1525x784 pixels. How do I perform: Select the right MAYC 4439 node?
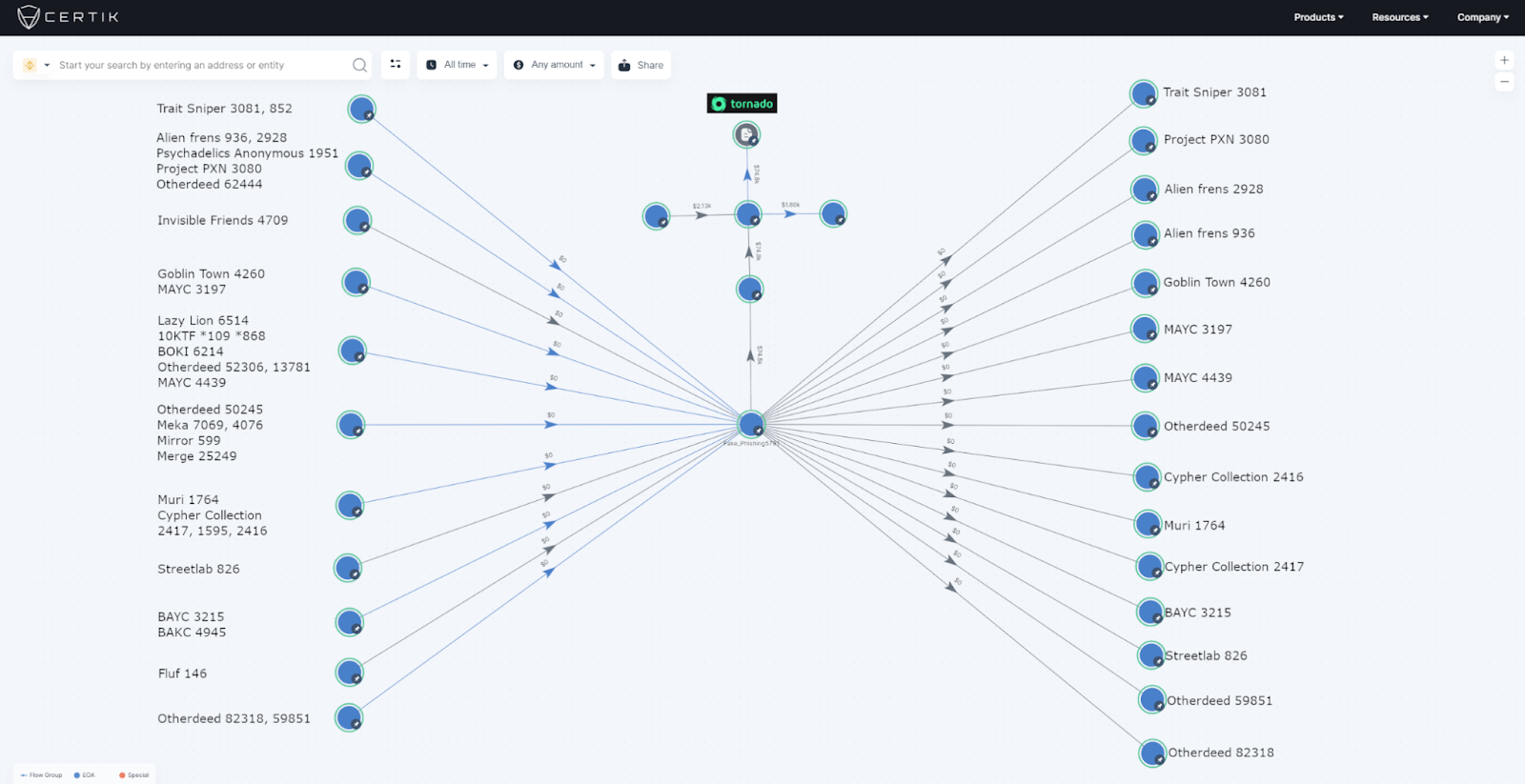[x=1145, y=378]
